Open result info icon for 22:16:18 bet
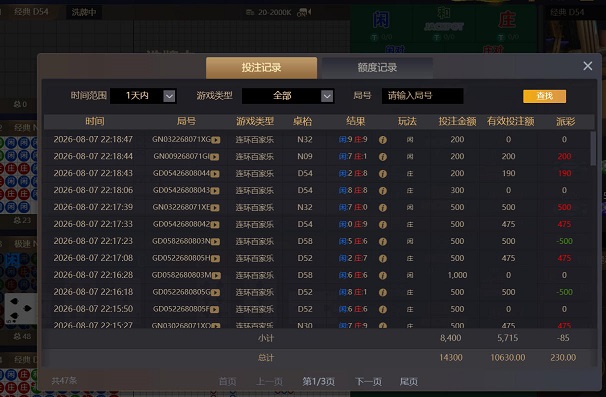 (383, 293)
